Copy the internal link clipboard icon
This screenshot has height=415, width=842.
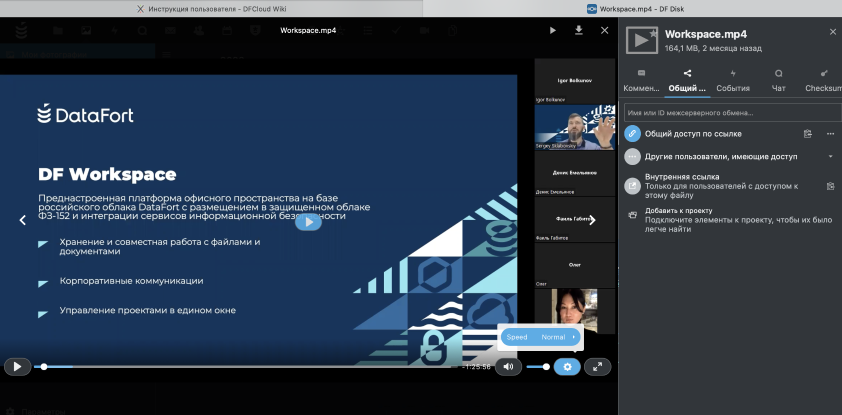831,186
